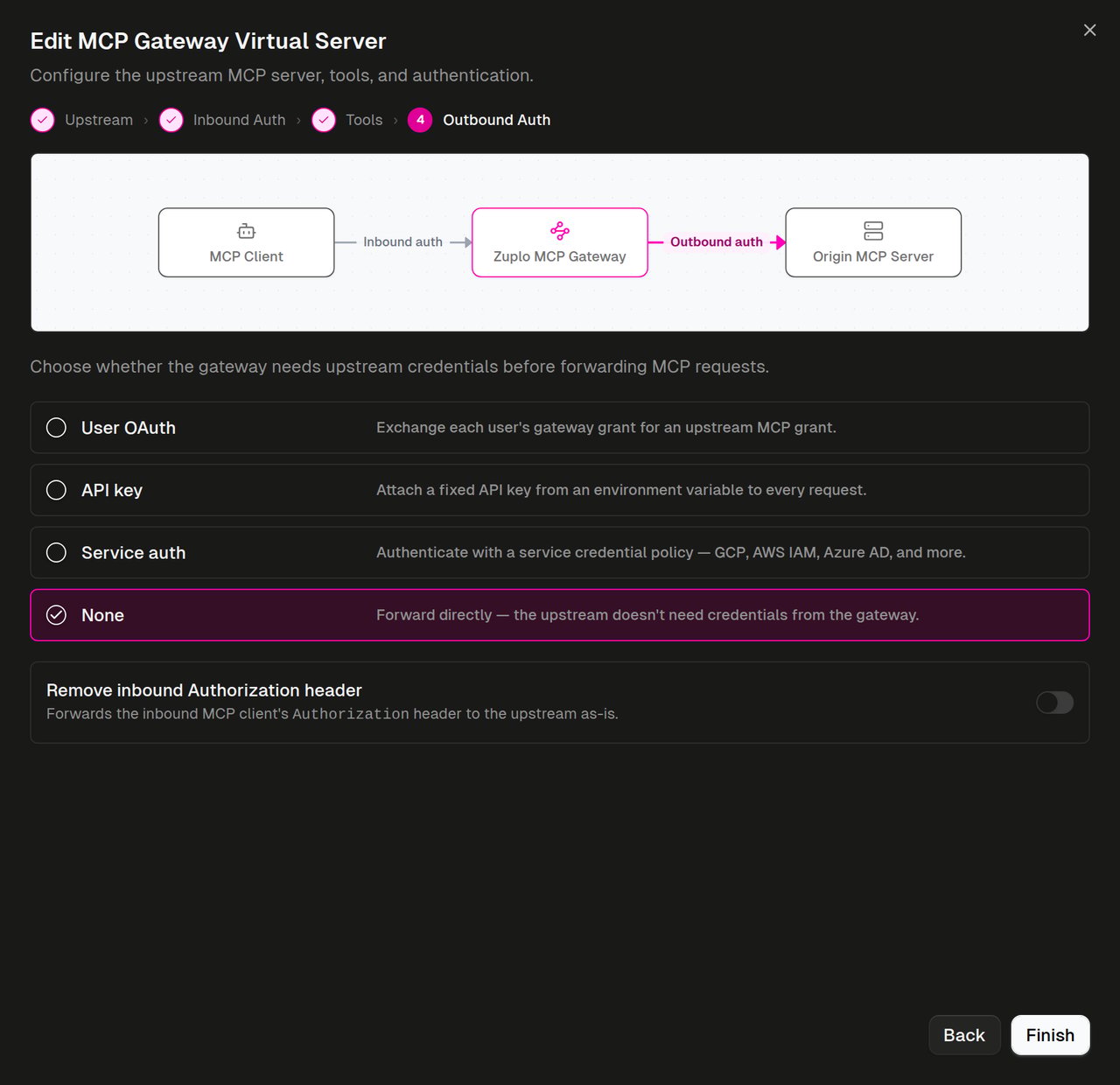Click the Back button

[x=964, y=1035]
